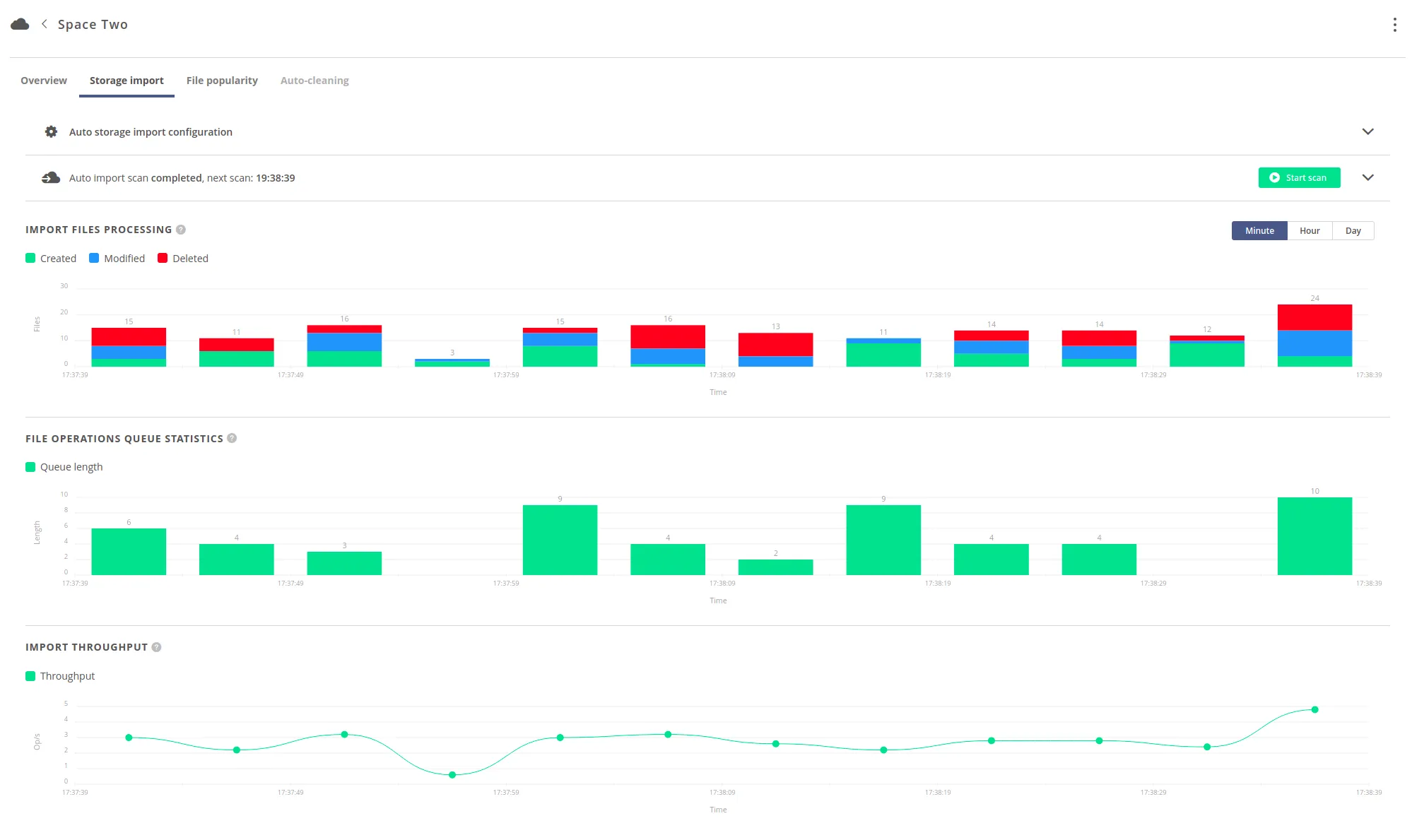This screenshot has height=840, width=1412.
Task: Switch chart granularity to Day
Action: [1352, 230]
